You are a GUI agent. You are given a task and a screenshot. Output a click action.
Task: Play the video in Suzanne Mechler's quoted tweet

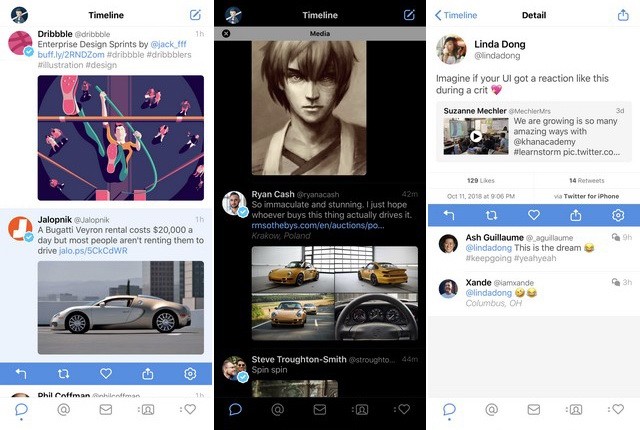pyautogui.click(x=476, y=136)
